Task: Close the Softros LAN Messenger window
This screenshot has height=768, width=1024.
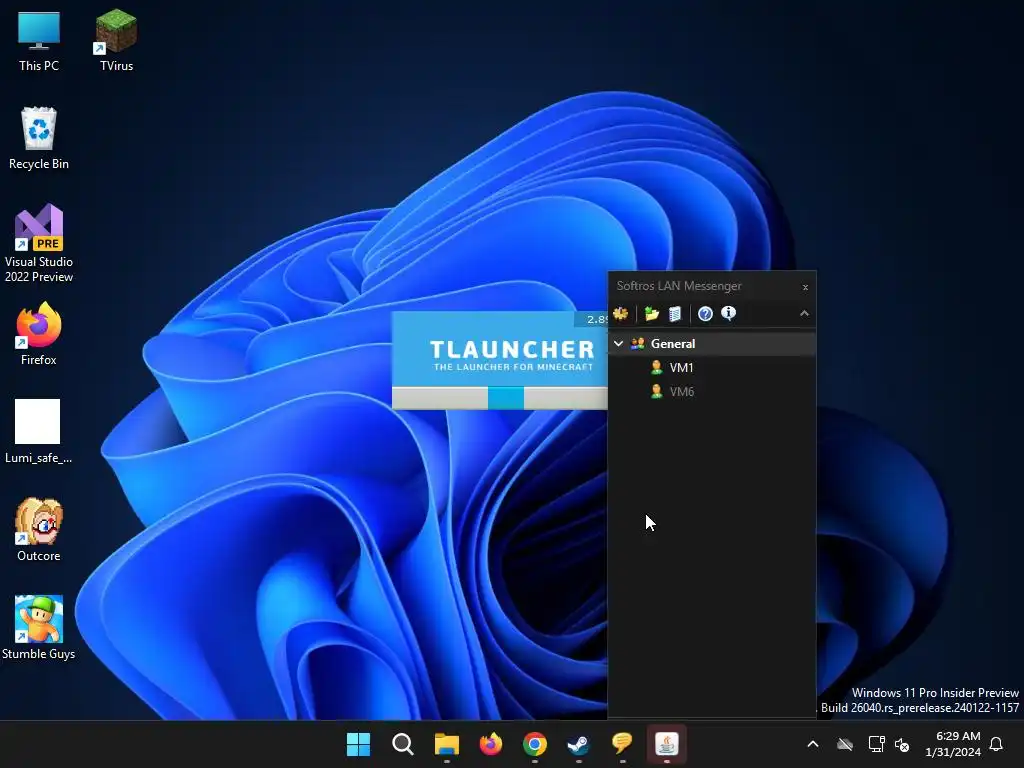Action: point(805,287)
